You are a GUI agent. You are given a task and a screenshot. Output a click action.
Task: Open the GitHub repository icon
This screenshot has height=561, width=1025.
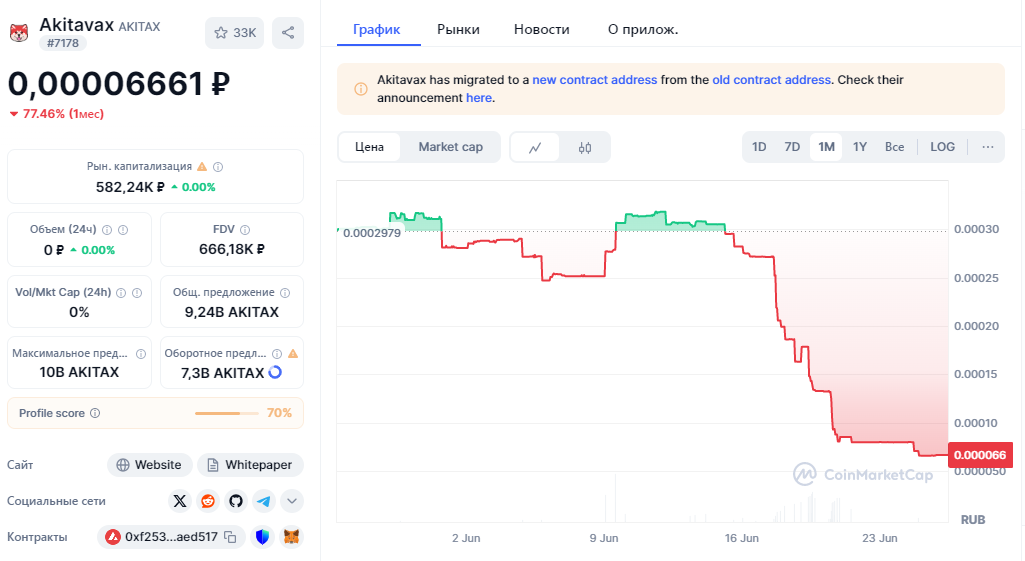(x=236, y=501)
